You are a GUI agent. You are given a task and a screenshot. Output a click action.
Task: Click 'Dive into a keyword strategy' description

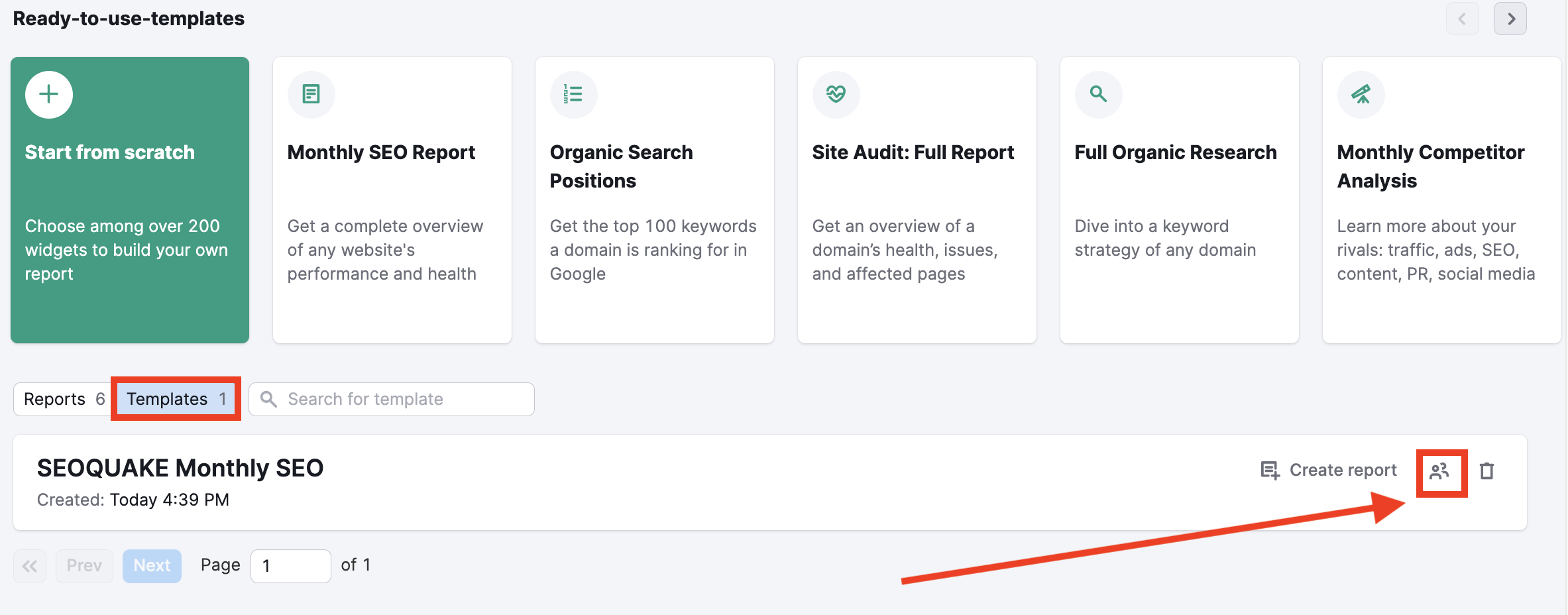[1165, 238]
